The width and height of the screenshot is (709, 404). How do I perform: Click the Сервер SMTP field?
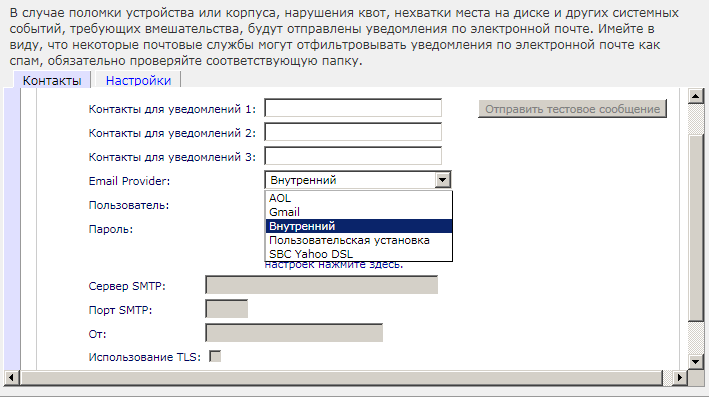pyautogui.click(x=321, y=286)
